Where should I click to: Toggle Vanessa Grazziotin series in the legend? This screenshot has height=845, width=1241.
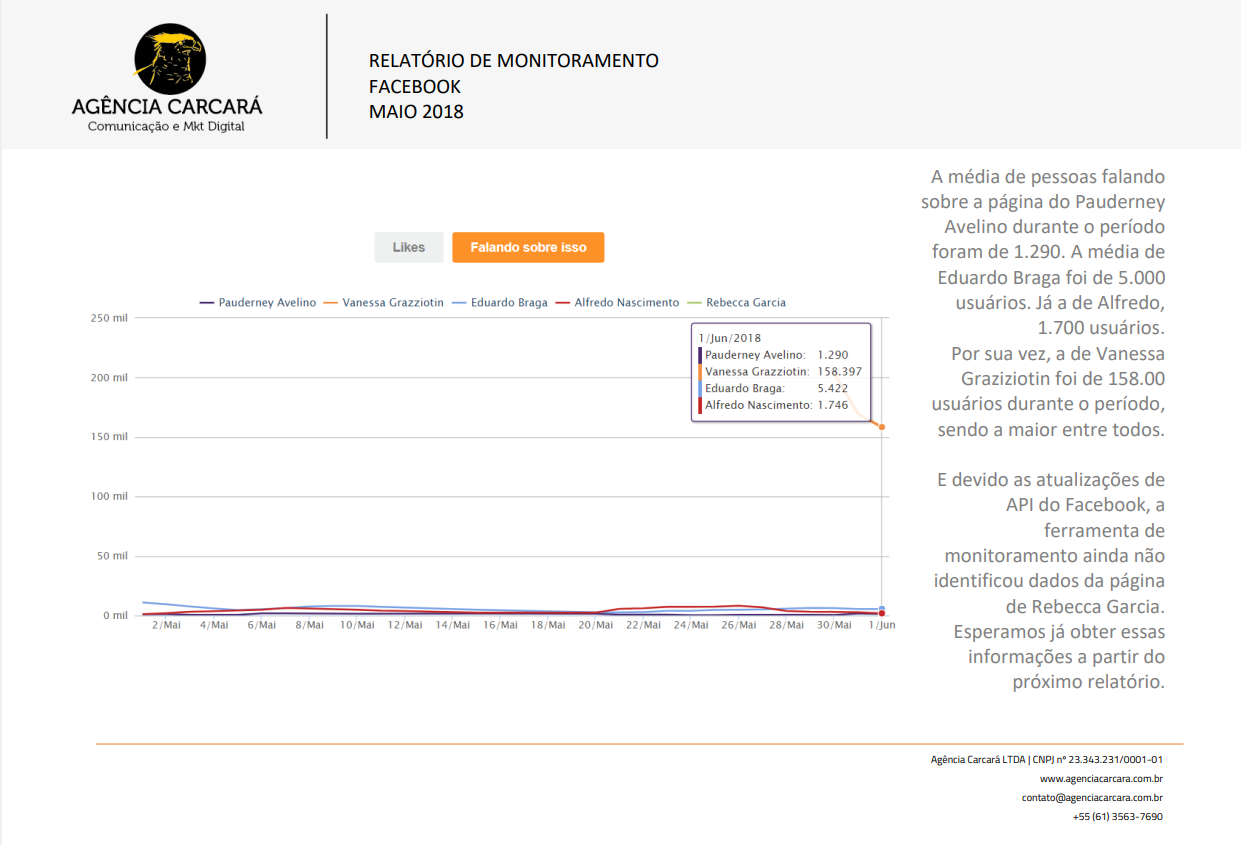point(385,302)
